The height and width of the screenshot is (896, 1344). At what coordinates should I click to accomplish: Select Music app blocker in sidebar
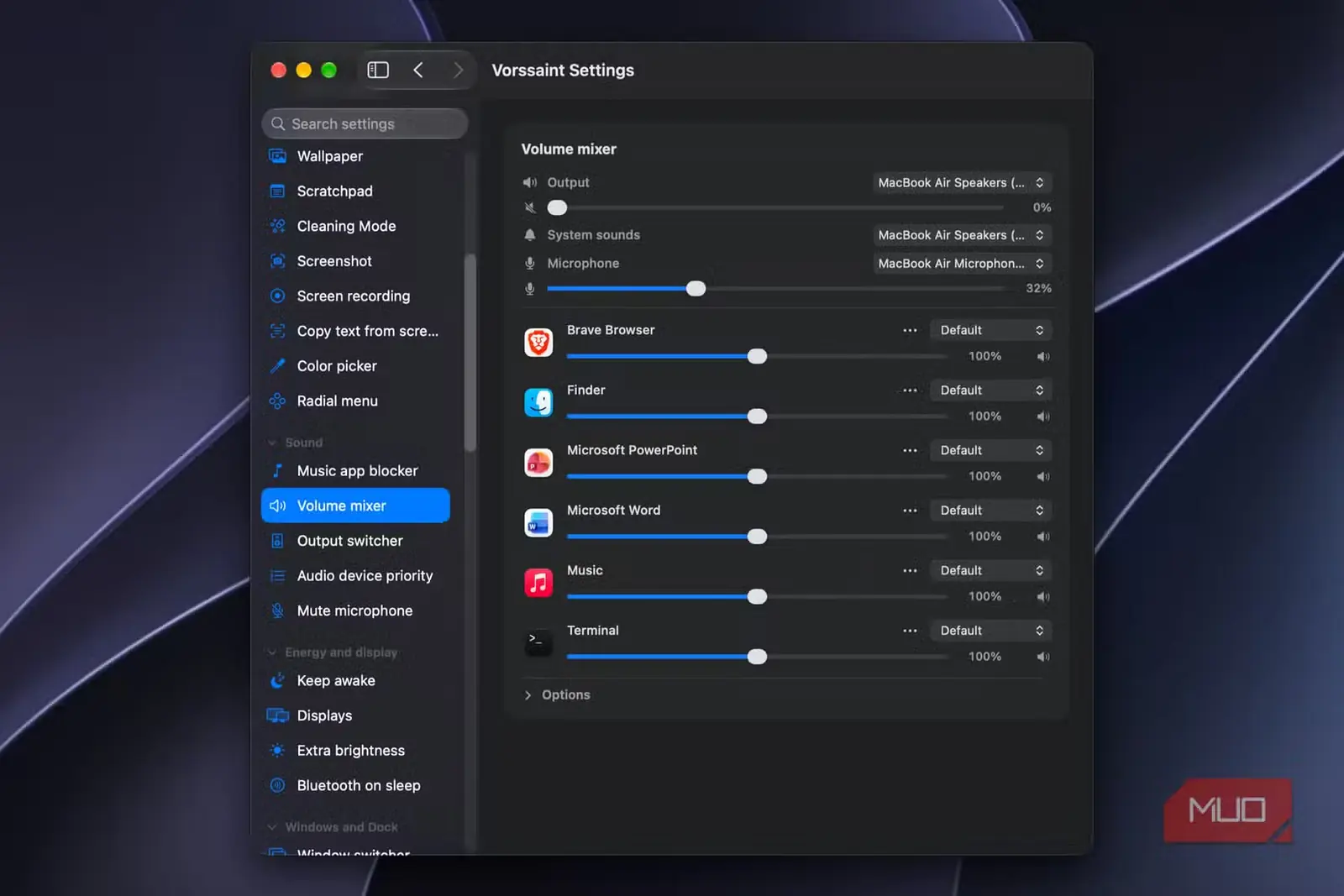pos(355,470)
